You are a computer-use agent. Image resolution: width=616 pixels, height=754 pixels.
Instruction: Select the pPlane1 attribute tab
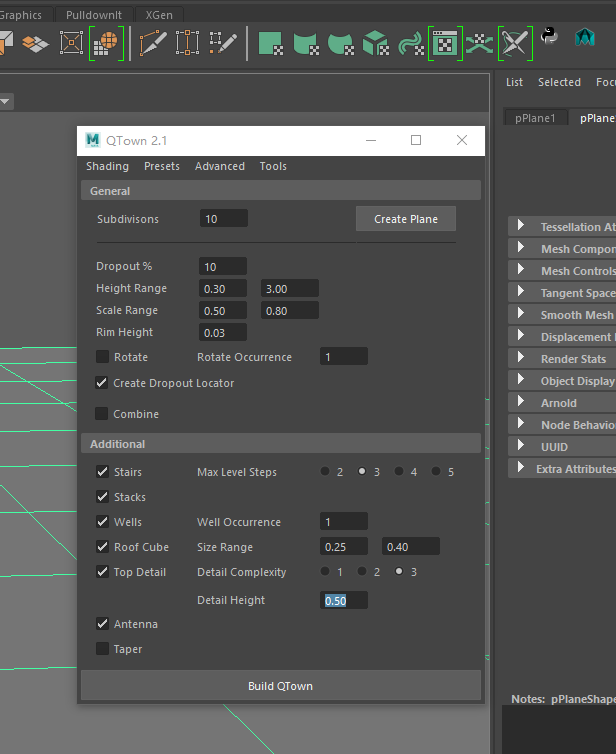pyautogui.click(x=535, y=118)
